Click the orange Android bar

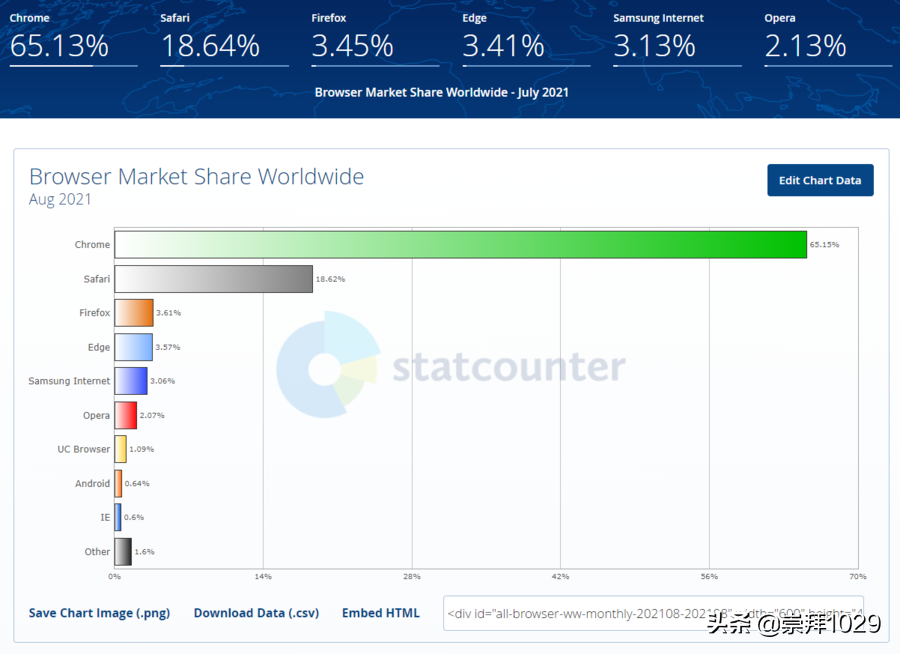(x=118, y=483)
